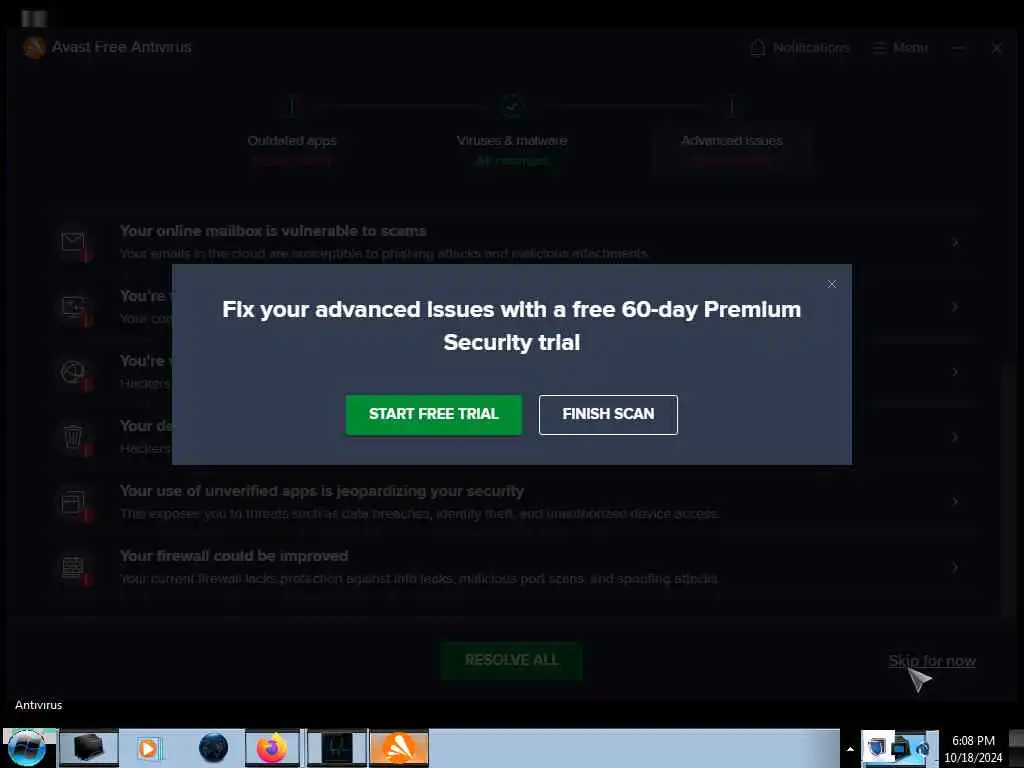The width and height of the screenshot is (1024, 768).
Task: Click the firewall wall icon
Action: (73, 567)
